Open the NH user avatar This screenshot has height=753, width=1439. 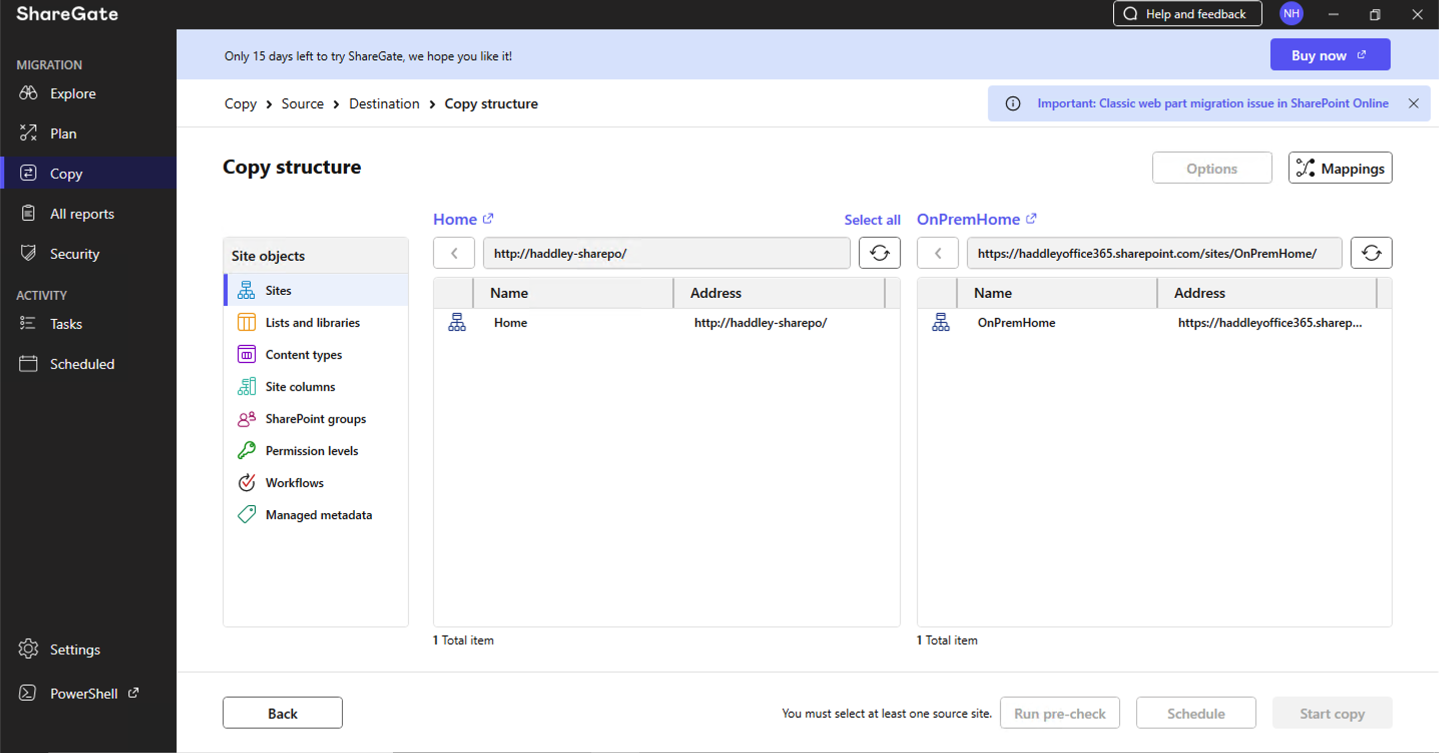tap(1291, 14)
